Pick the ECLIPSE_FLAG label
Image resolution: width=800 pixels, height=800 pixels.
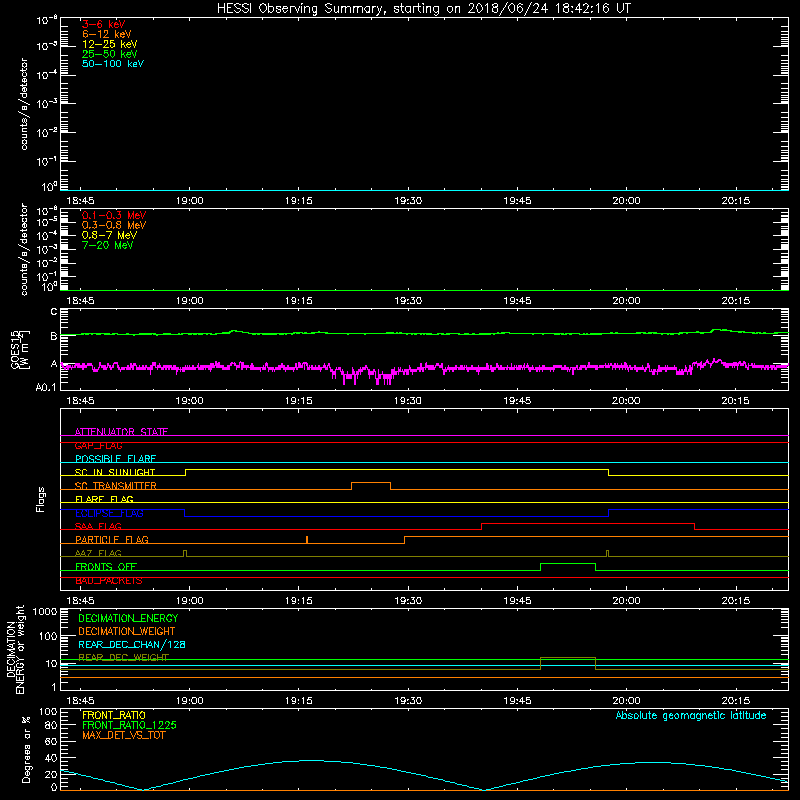tap(109, 513)
